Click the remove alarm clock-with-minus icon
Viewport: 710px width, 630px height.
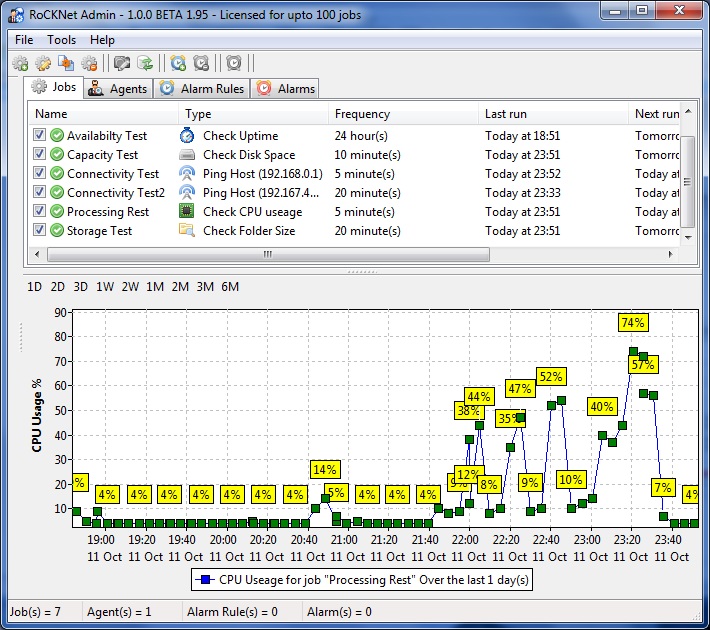(201, 63)
